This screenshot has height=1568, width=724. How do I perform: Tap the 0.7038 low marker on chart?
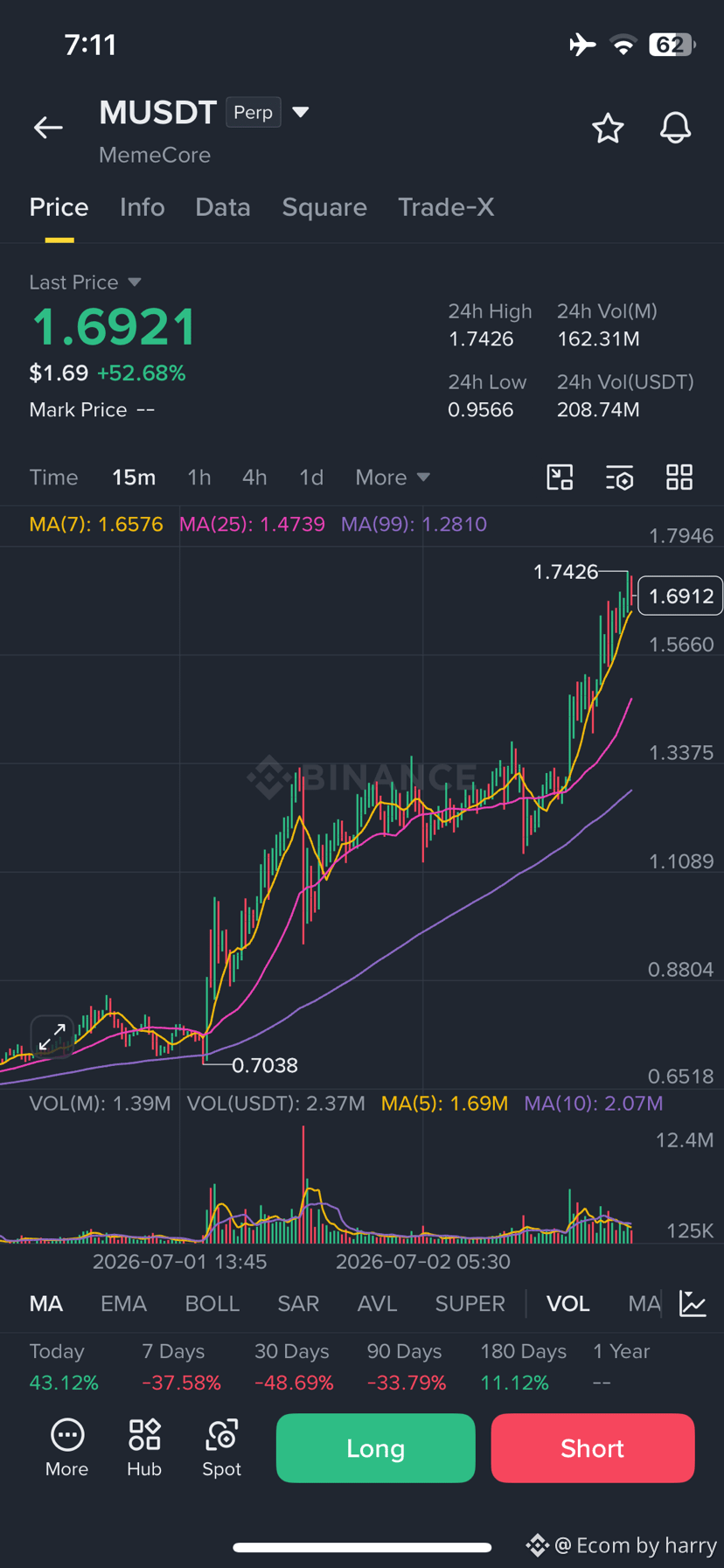click(x=265, y=1065)
